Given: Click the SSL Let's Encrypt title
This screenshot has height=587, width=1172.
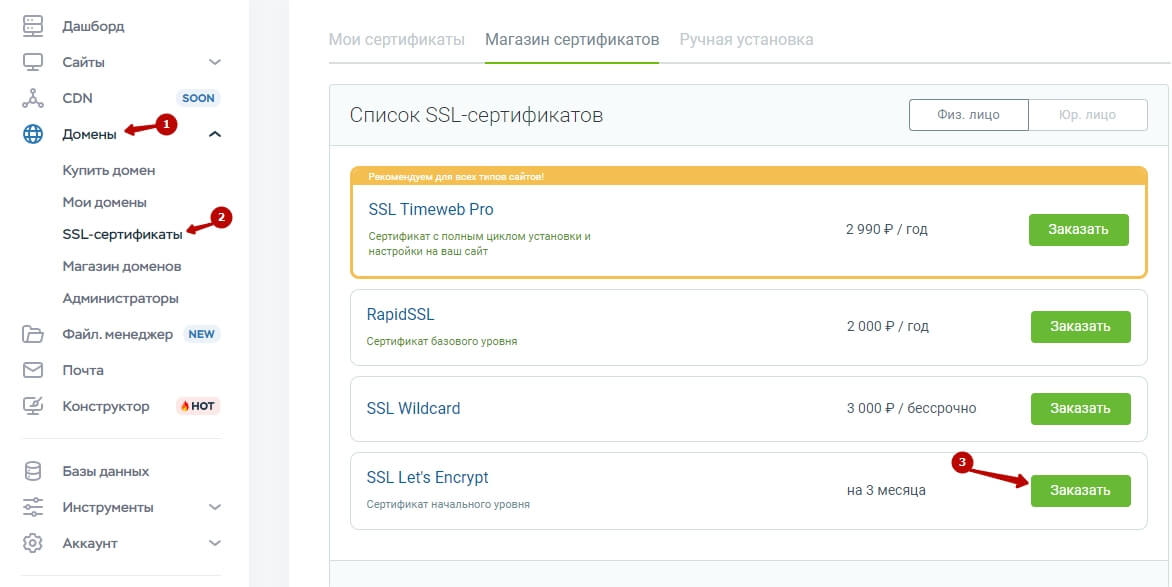Looking at the screenshot, I should pos(428,477).
